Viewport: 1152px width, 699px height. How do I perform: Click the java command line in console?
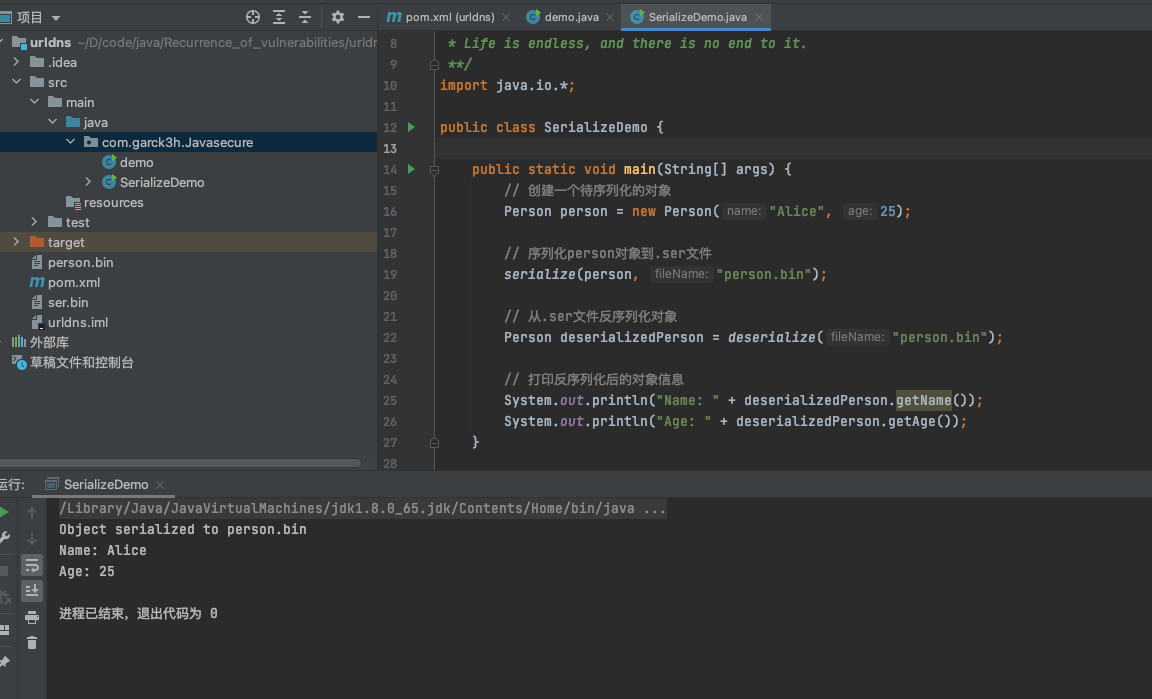(x=362, y=509)
